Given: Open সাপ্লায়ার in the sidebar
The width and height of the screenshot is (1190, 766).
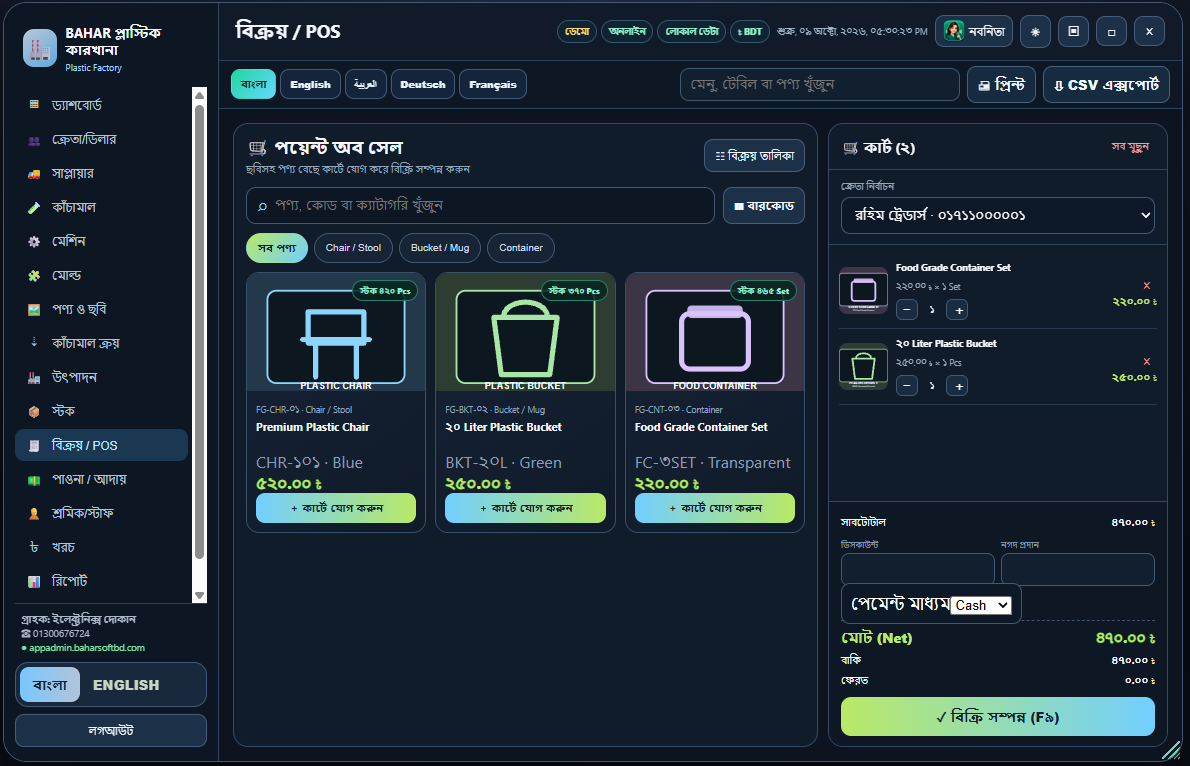Looking at the screenshot, I should 101,173.
